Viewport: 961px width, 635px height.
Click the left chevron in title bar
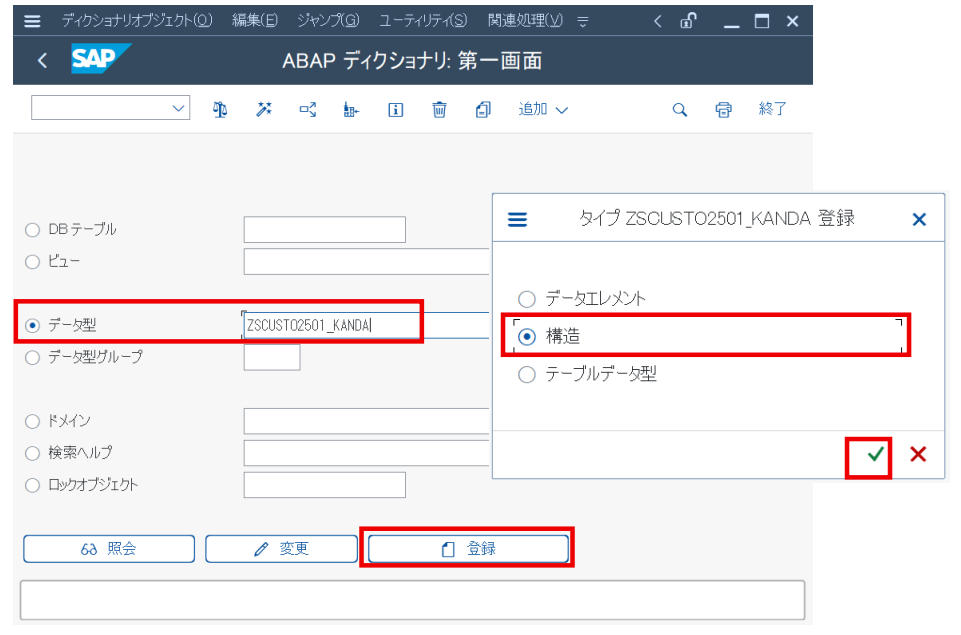click(658, 21)
